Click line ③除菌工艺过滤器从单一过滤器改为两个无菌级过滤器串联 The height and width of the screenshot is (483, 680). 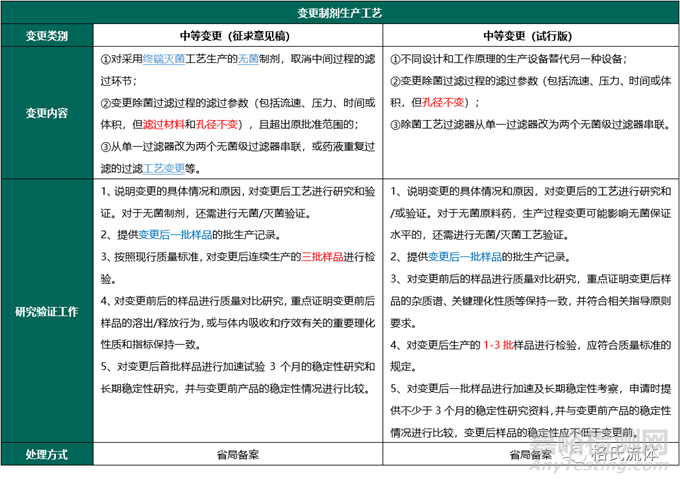tap(530, 124)
